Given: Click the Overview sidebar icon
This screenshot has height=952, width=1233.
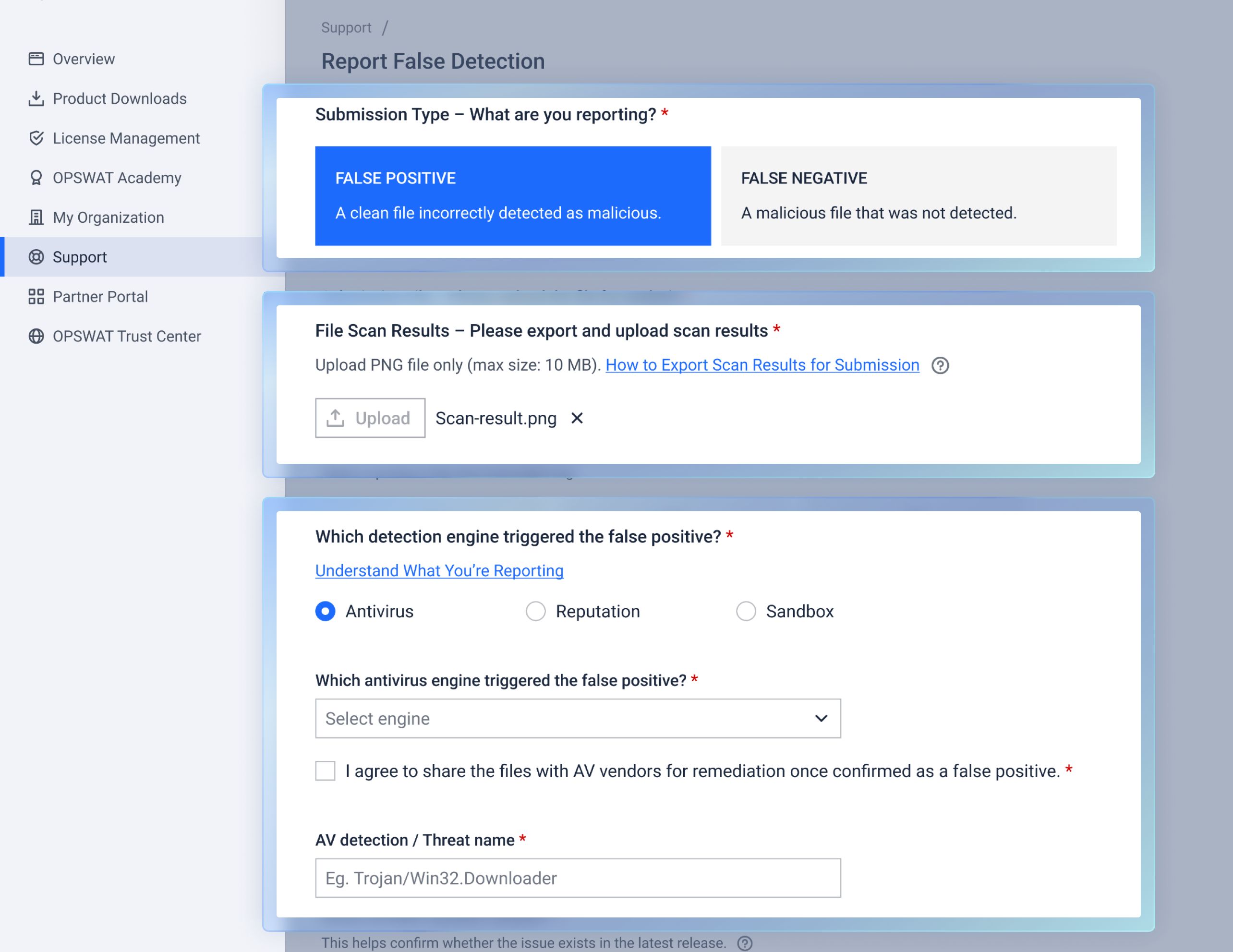Looking at the screenshot, I should pos(36,59).
